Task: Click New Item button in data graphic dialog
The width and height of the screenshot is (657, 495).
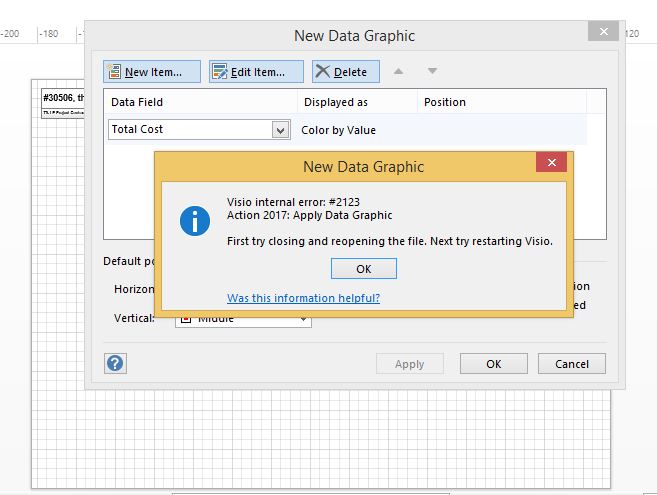Action: [x=152, y=72]
